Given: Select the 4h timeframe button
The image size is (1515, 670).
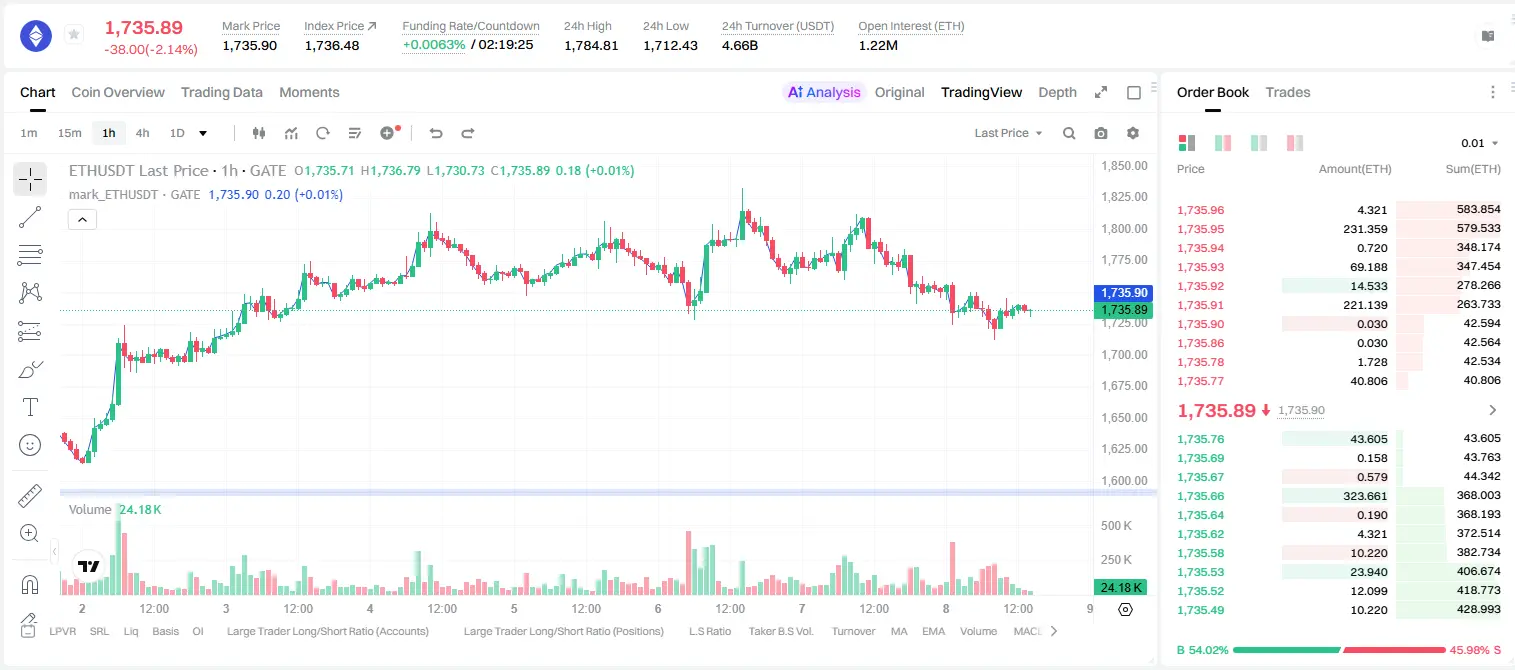Looking at the screenshot, I should pos(142,133).
